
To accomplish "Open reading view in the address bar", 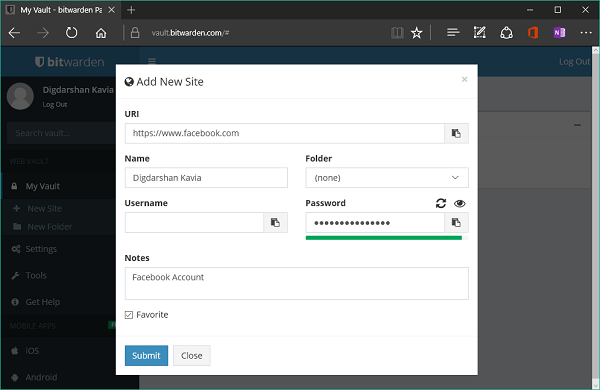I will (397, 33).
